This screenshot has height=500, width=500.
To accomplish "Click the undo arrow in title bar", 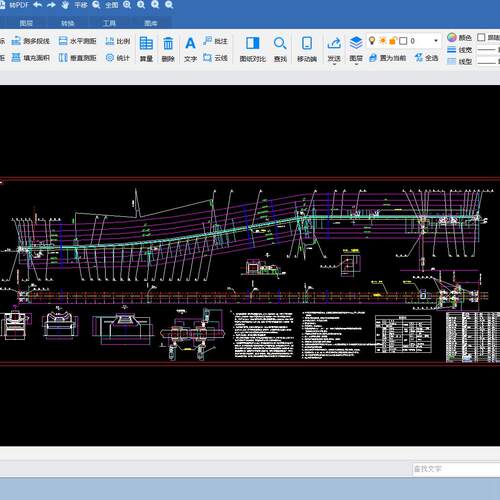I will [x=38, y=5].
